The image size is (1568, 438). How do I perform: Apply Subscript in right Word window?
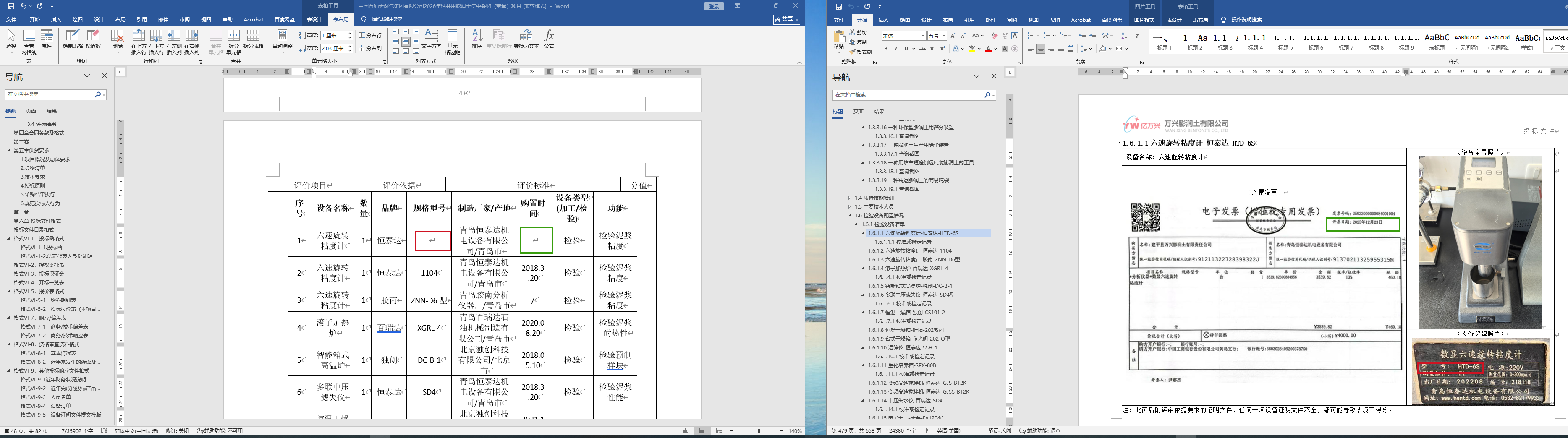point(932,49)
